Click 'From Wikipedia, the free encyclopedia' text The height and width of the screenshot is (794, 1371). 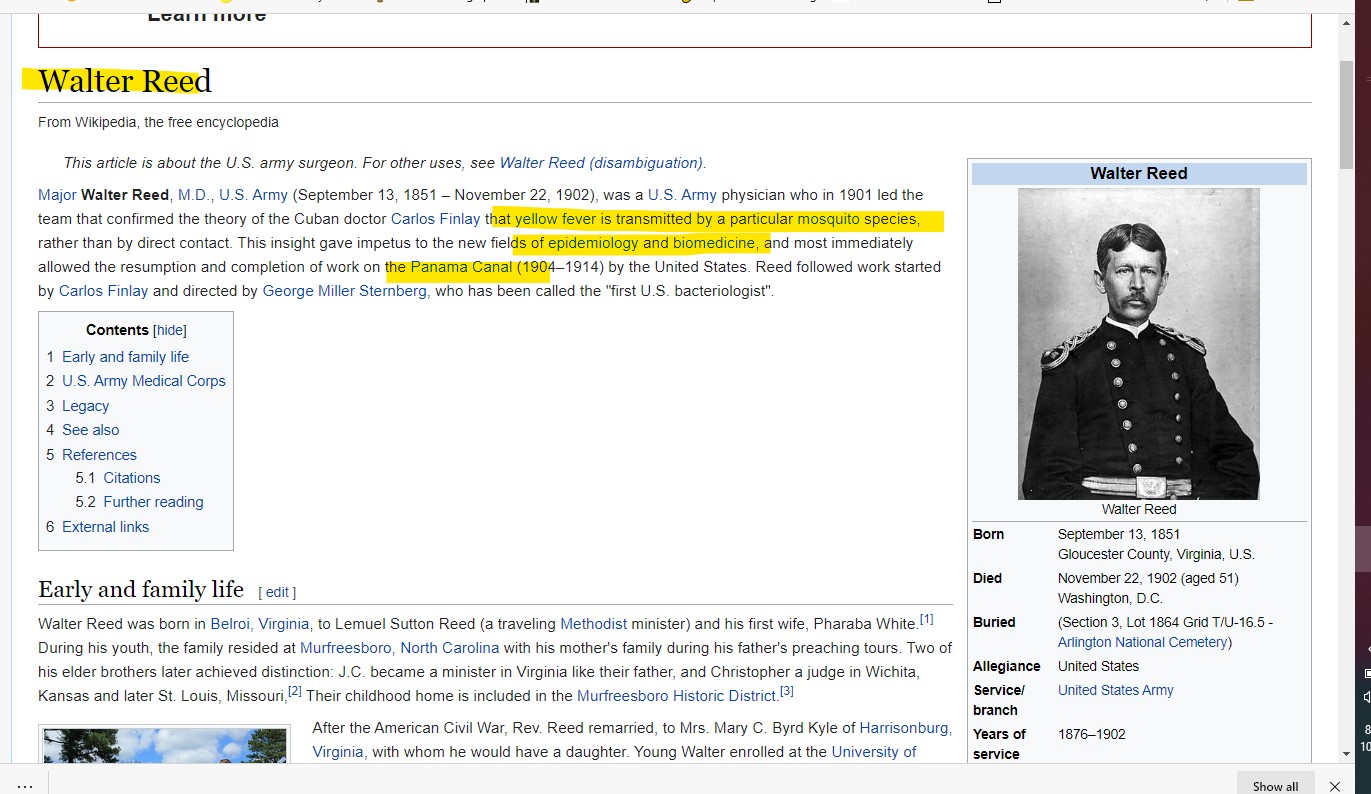158,122
